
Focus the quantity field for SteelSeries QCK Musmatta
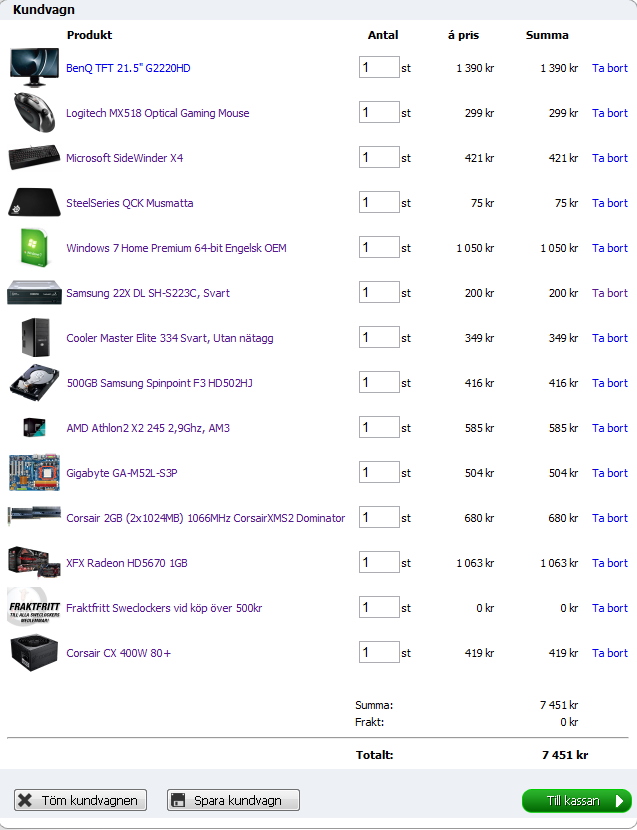[x=379, y=202]
